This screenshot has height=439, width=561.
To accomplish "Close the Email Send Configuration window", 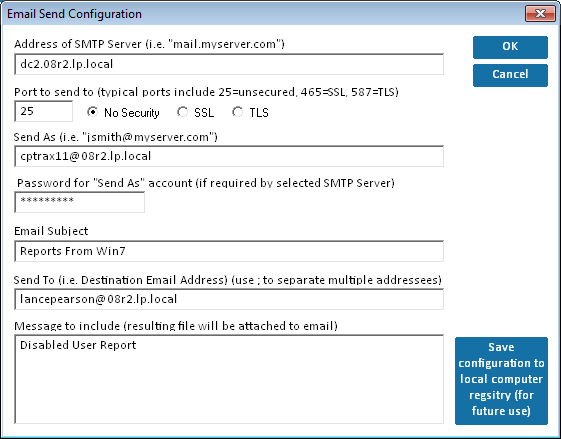I will pos(540,14).
